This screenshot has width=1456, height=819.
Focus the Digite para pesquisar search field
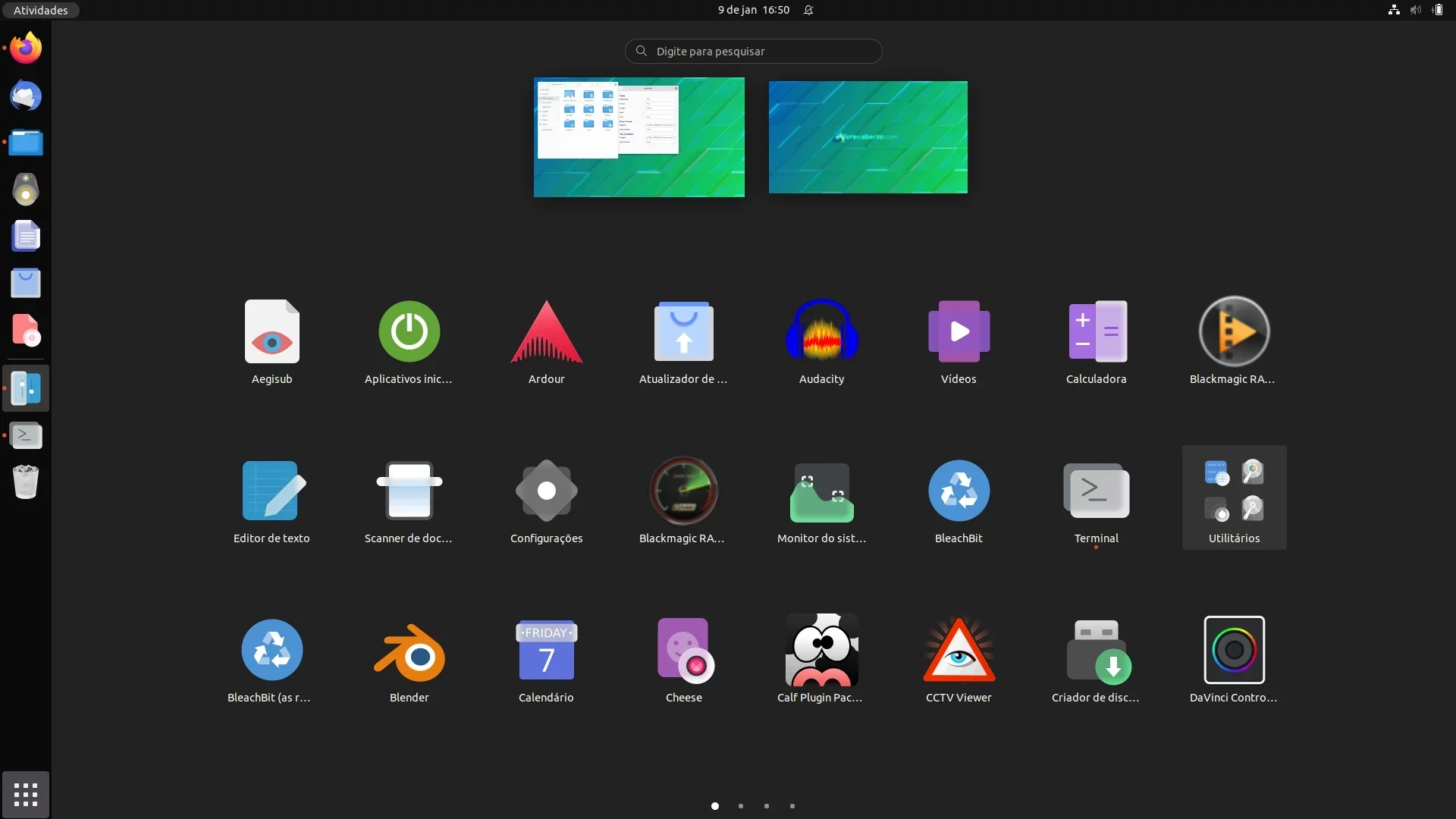coord(753,51)
